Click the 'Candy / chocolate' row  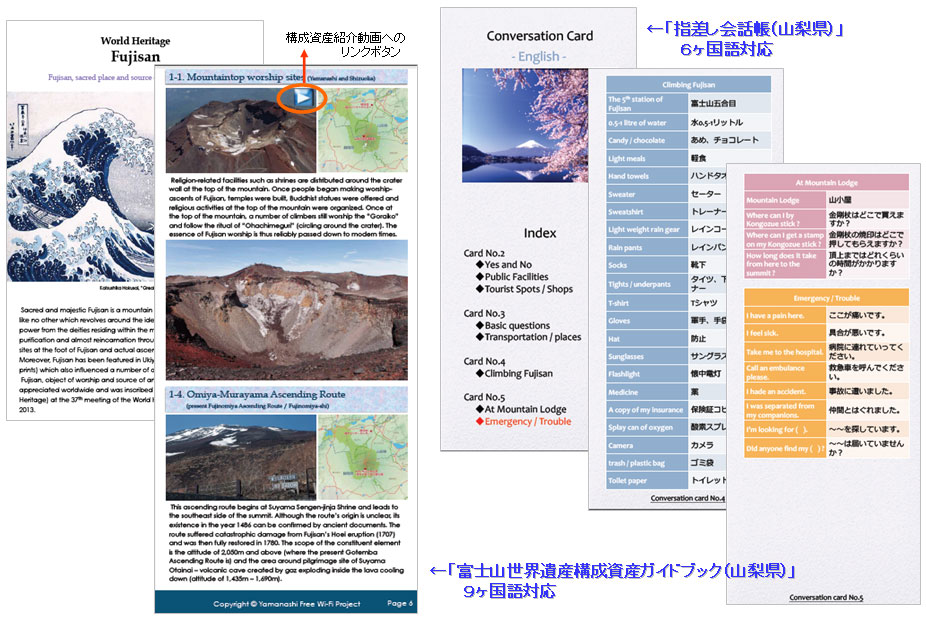688,140
